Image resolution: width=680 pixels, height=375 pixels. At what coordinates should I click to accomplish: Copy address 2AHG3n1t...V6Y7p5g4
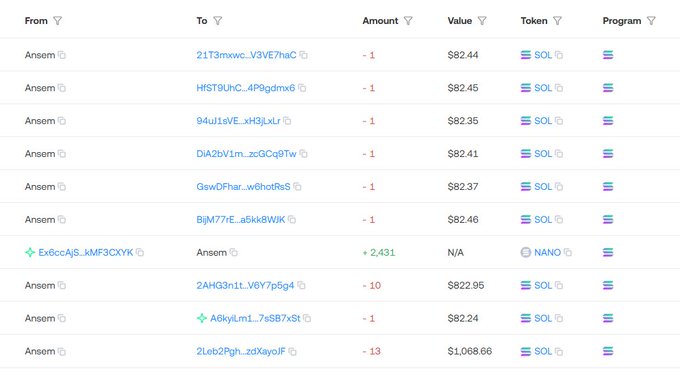[301, 285]
